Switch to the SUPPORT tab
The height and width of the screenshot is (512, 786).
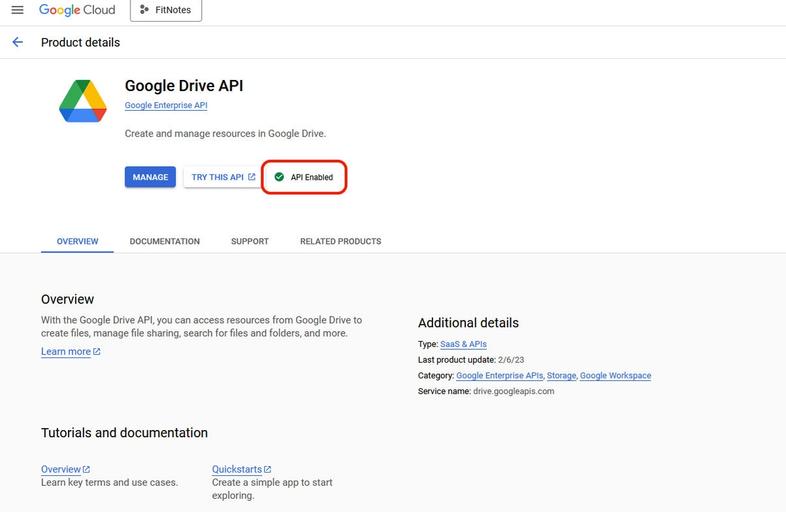[250, 241]
